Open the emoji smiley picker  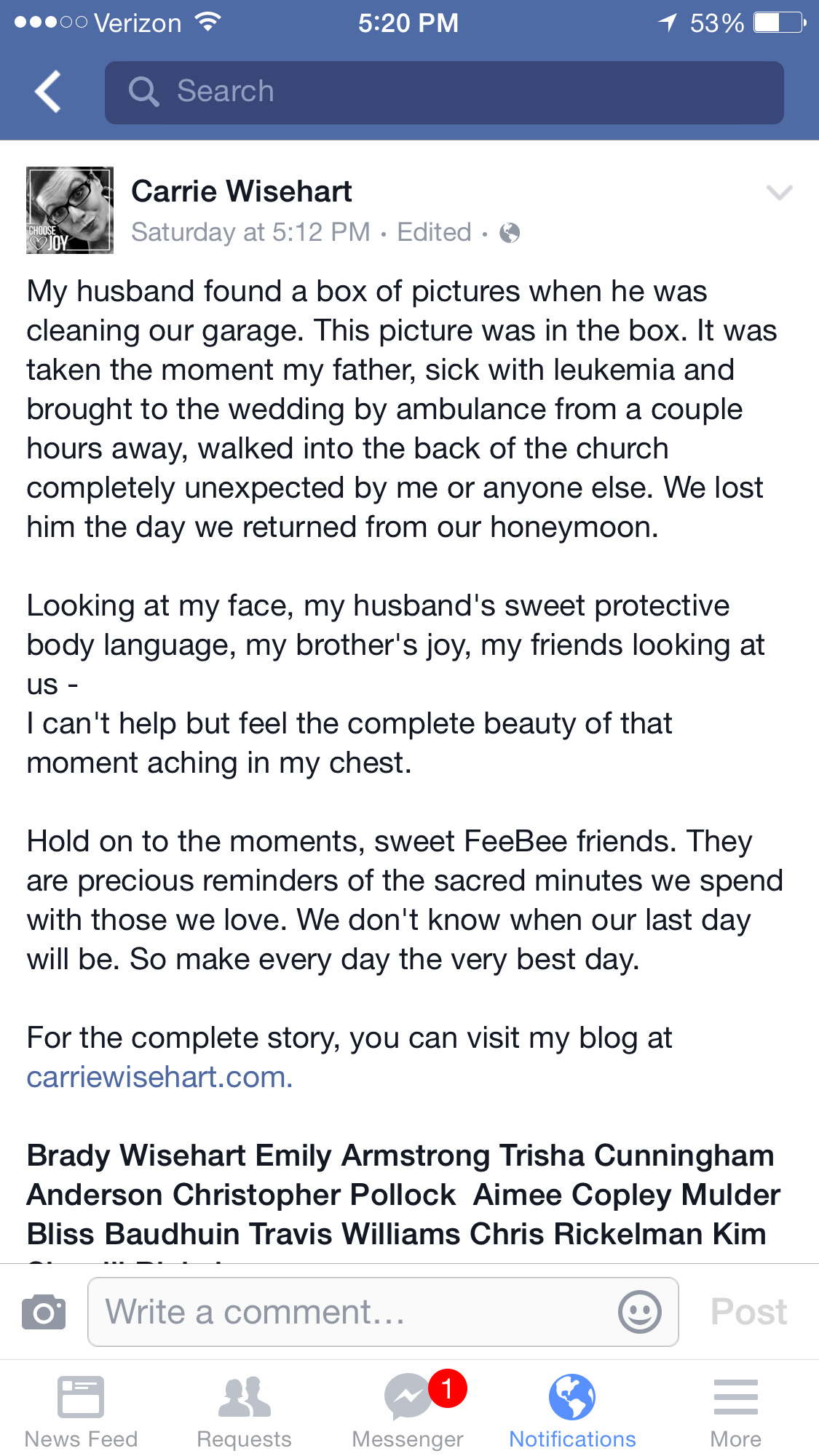pyautogui.click(x=639, y=1312)
